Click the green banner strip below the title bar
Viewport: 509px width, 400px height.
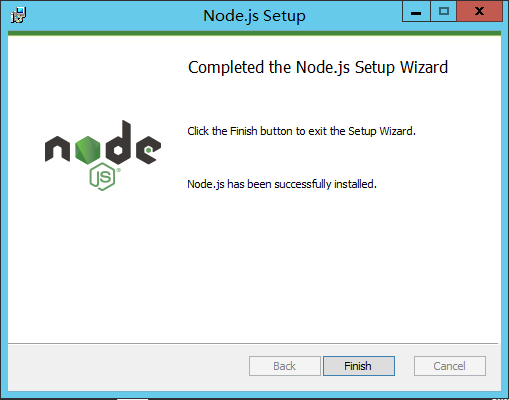click(254, 33)
